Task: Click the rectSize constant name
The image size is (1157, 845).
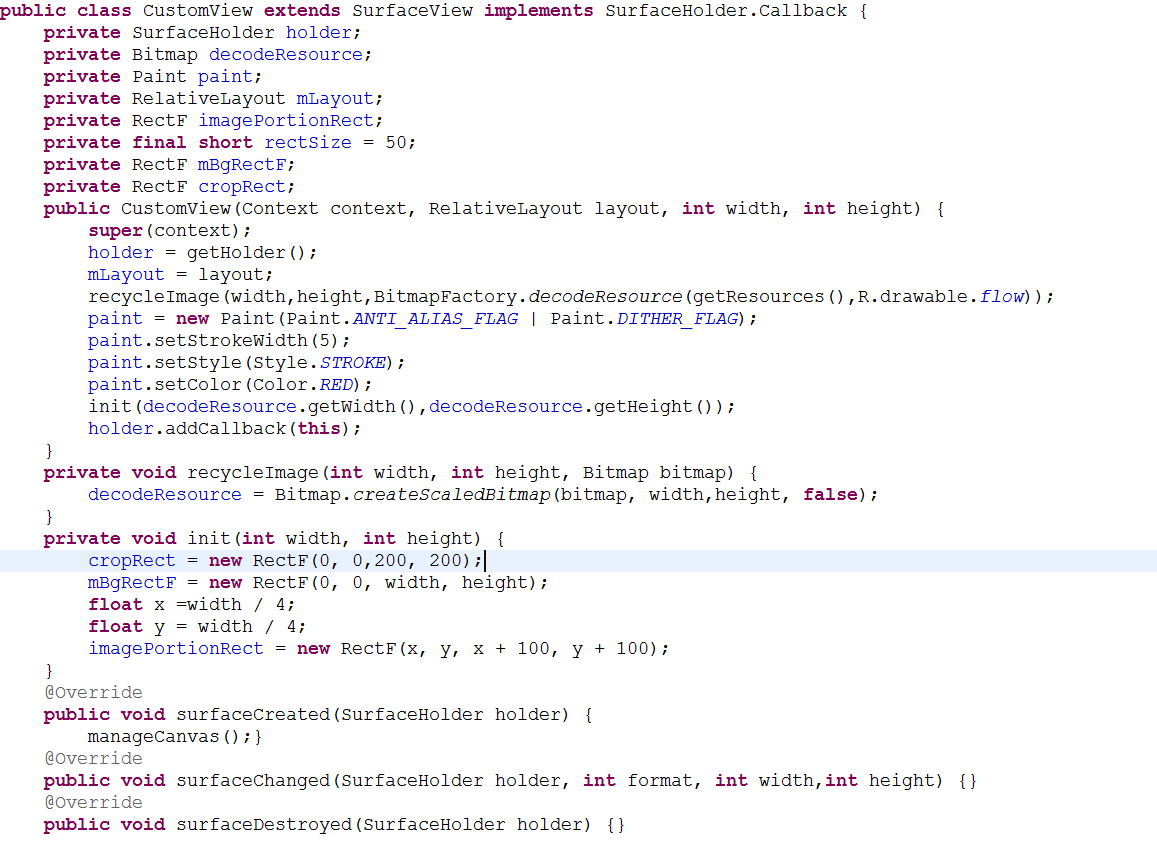Action: click(308, 143)
